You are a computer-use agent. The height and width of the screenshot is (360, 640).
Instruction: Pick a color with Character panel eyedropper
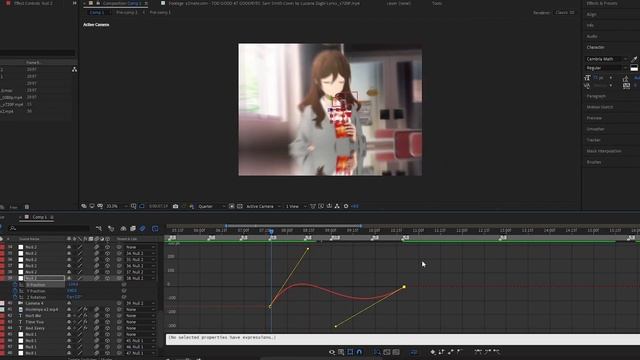click(x=634, y=59)
